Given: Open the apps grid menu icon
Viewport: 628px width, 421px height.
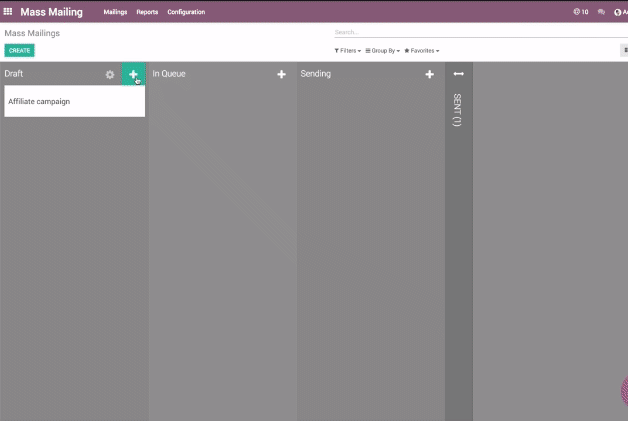Looking at the screenshot, I should (x=8, y=12).
